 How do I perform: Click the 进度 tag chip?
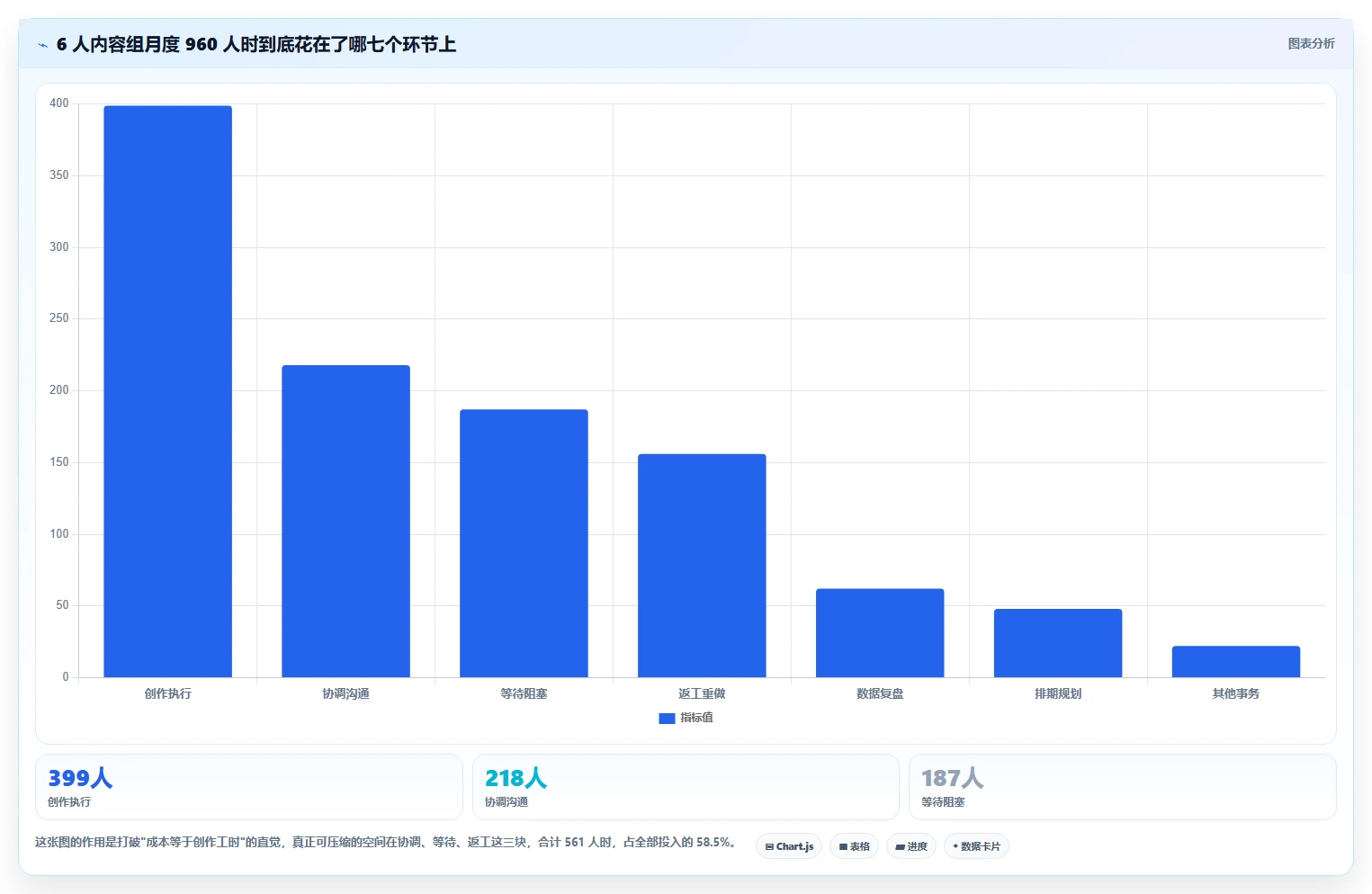point(910,846)
